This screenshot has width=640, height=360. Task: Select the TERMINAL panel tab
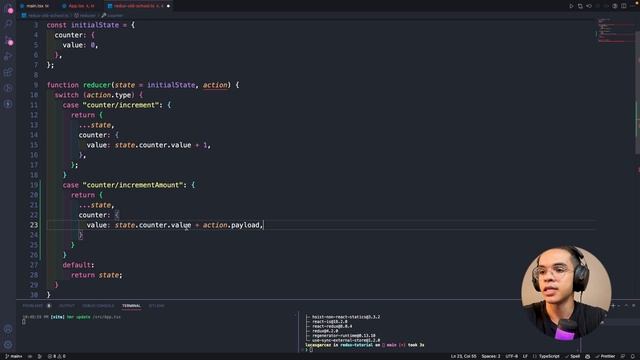click(x=131, y=306)
